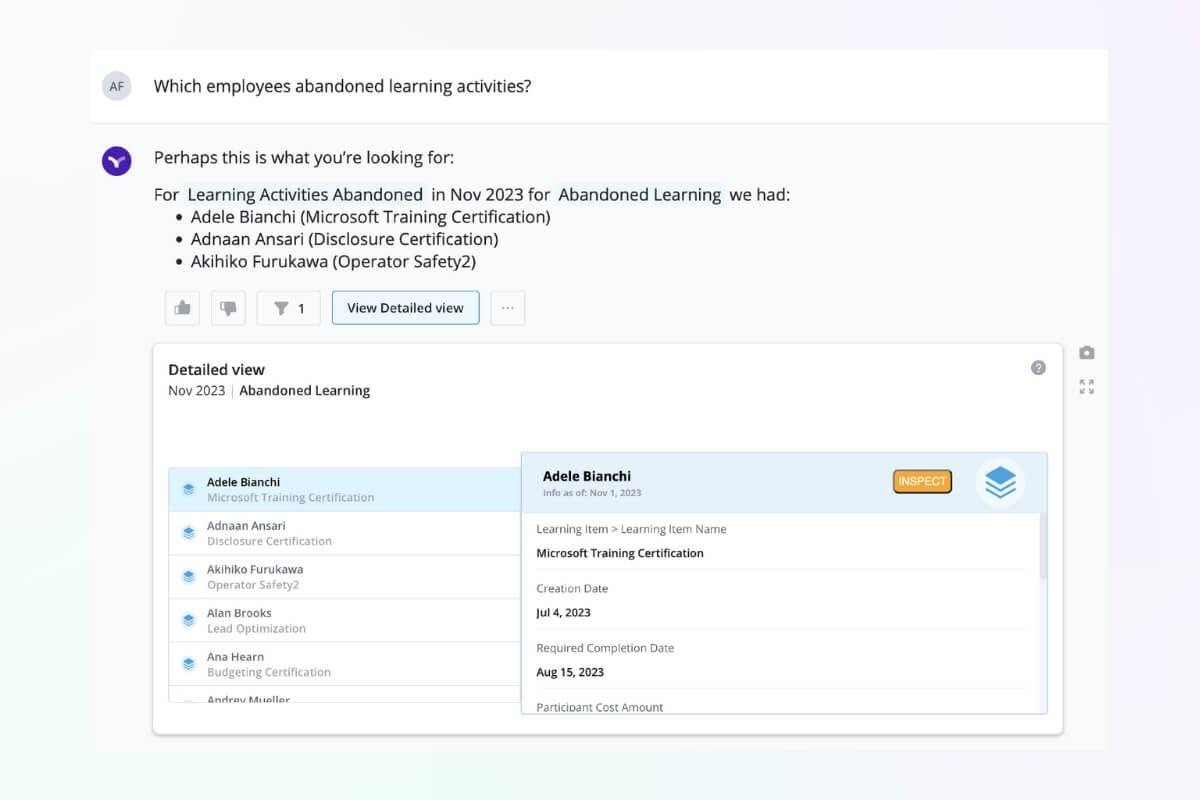Viewport: 1200px width, 800px height.
Task: Click the Abandoned Learning highlighted term in answer
Action: pyautogui.click(x=640, y=195)
